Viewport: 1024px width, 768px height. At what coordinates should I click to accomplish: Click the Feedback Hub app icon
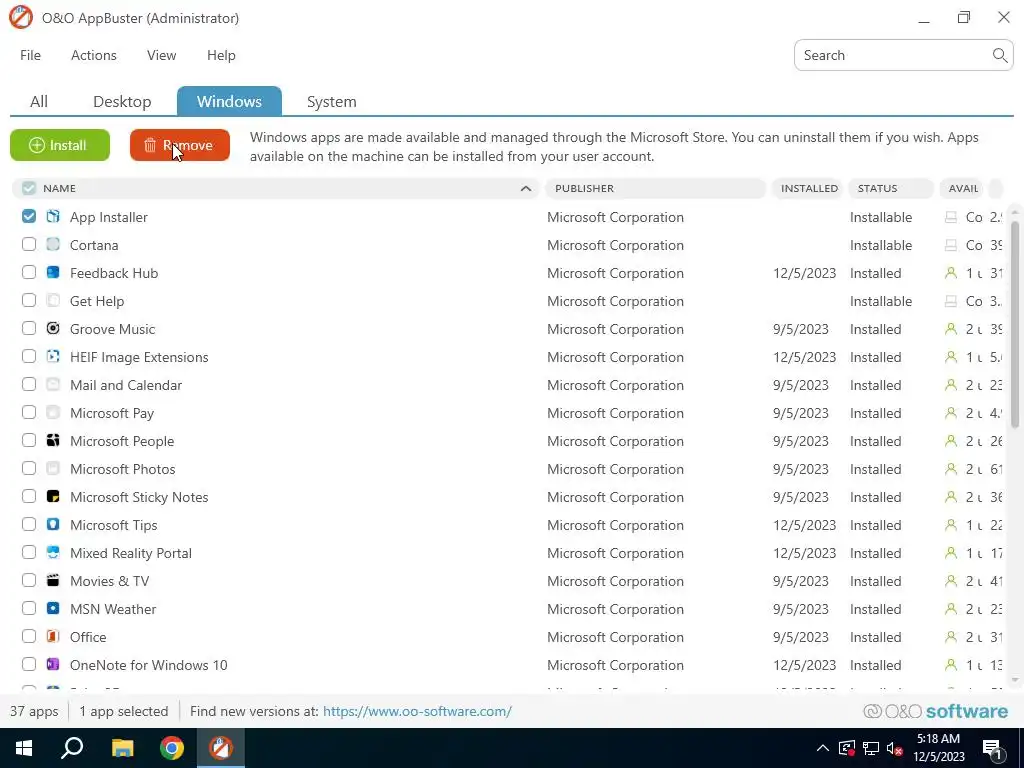click(53, 272)
